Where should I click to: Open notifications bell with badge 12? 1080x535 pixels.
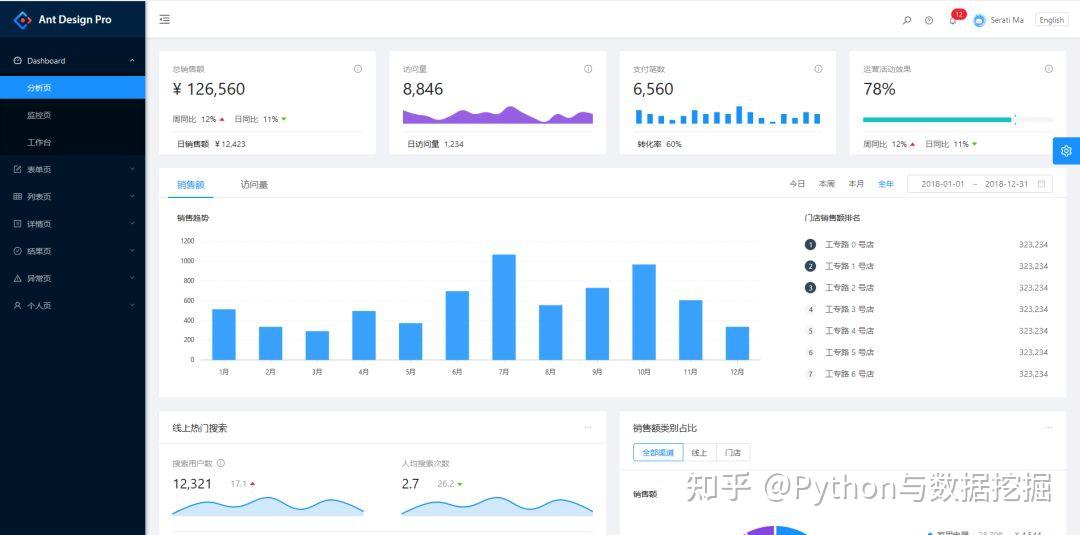(953, 19)
